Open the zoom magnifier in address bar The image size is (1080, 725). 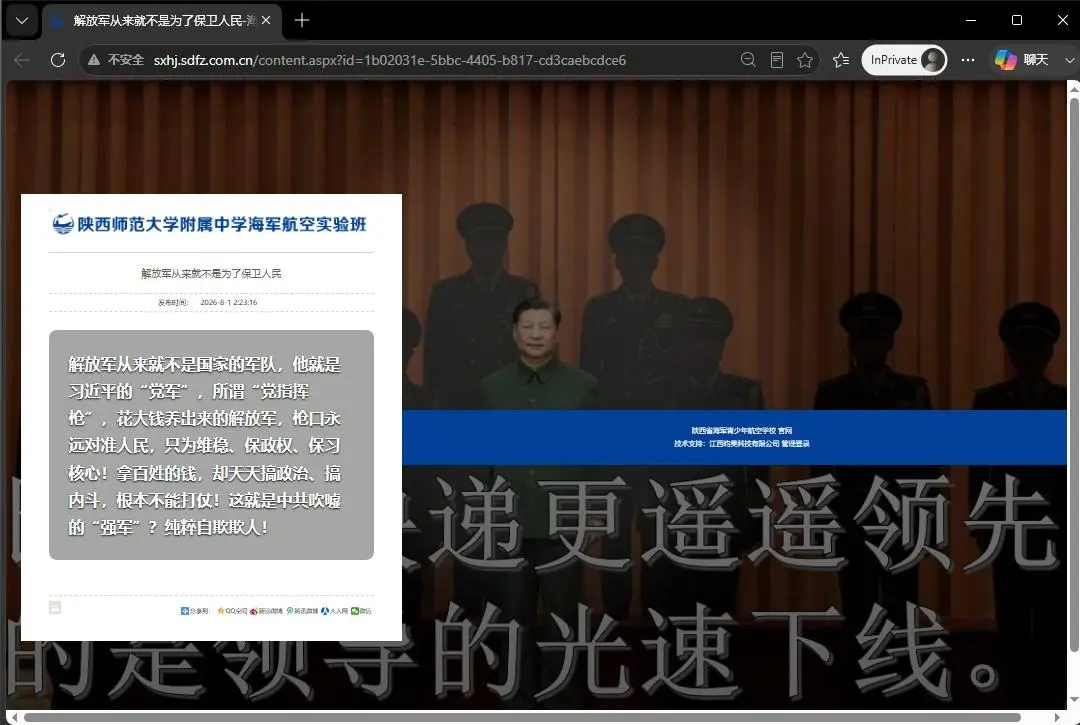(748, 60)
